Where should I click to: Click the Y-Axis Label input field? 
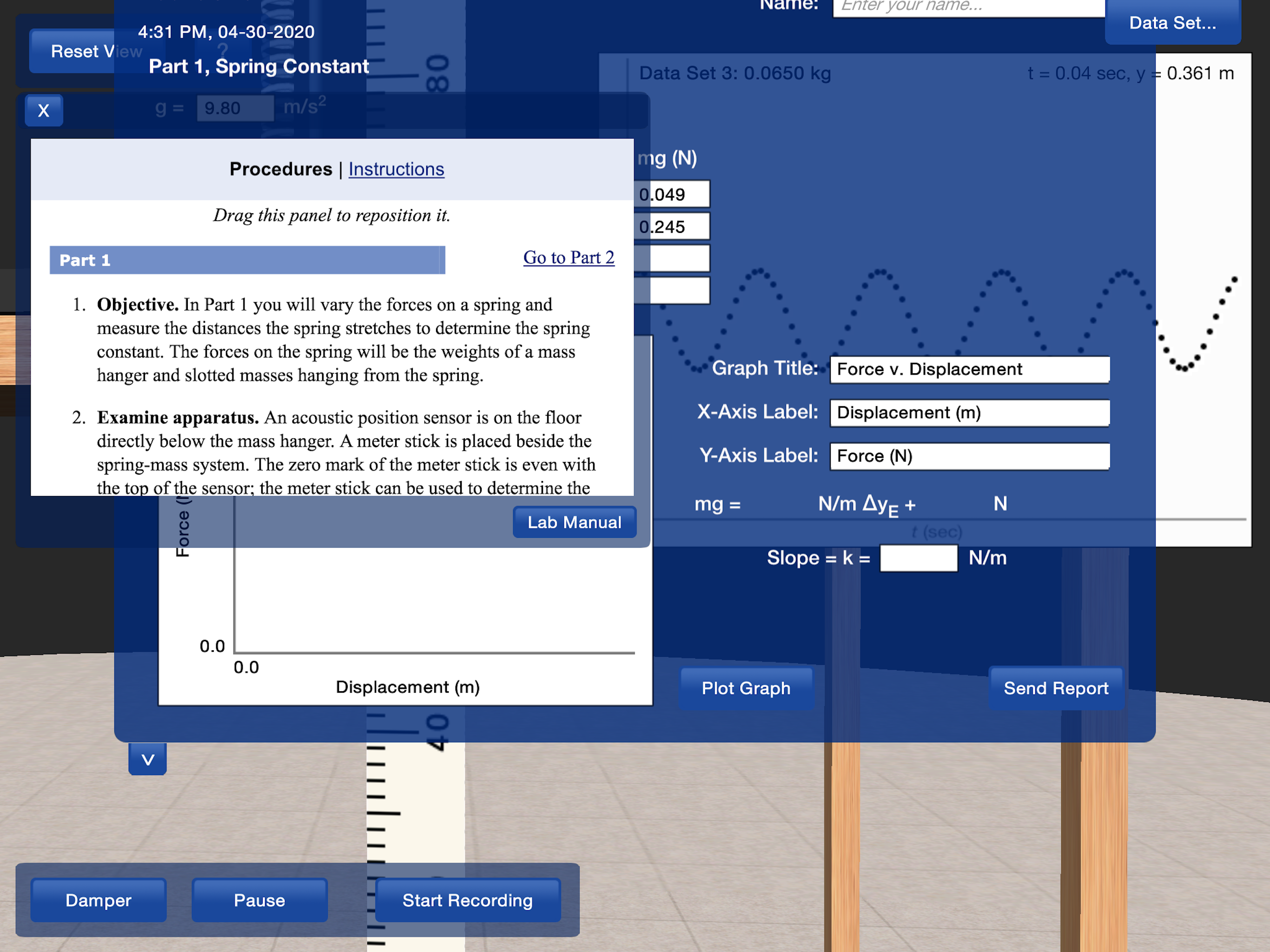click(x=970, y=456)
